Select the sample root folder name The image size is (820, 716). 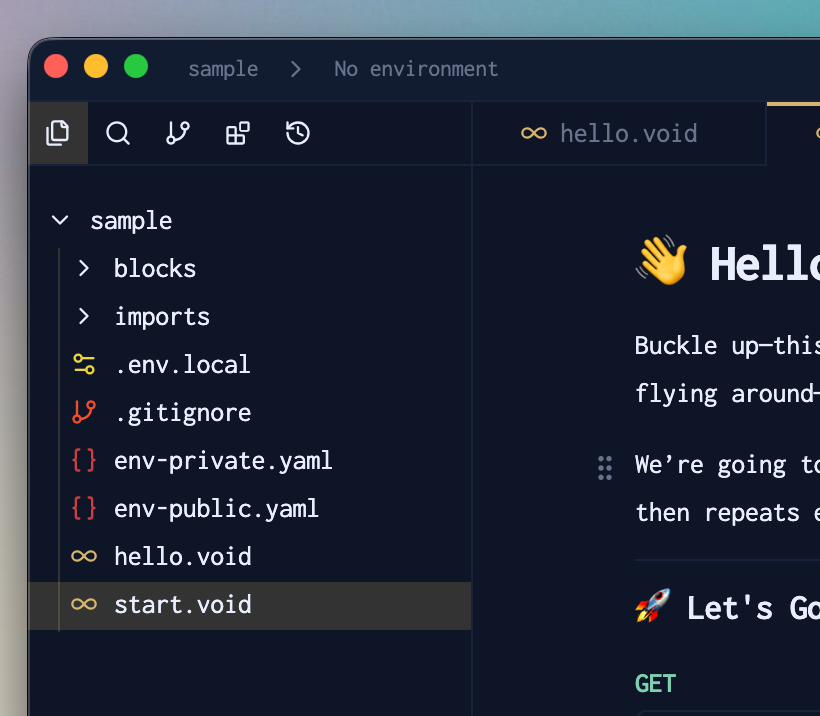coord(131,221)
